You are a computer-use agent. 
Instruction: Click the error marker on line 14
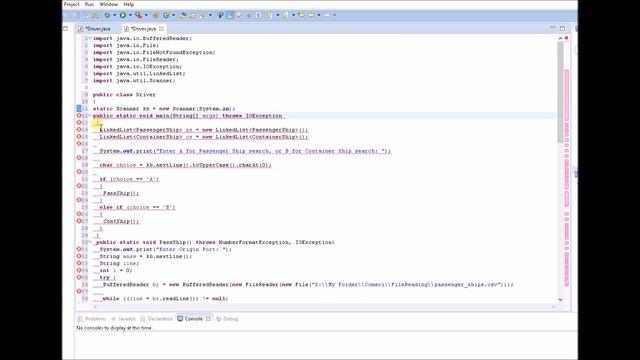(x=79, y=130)
